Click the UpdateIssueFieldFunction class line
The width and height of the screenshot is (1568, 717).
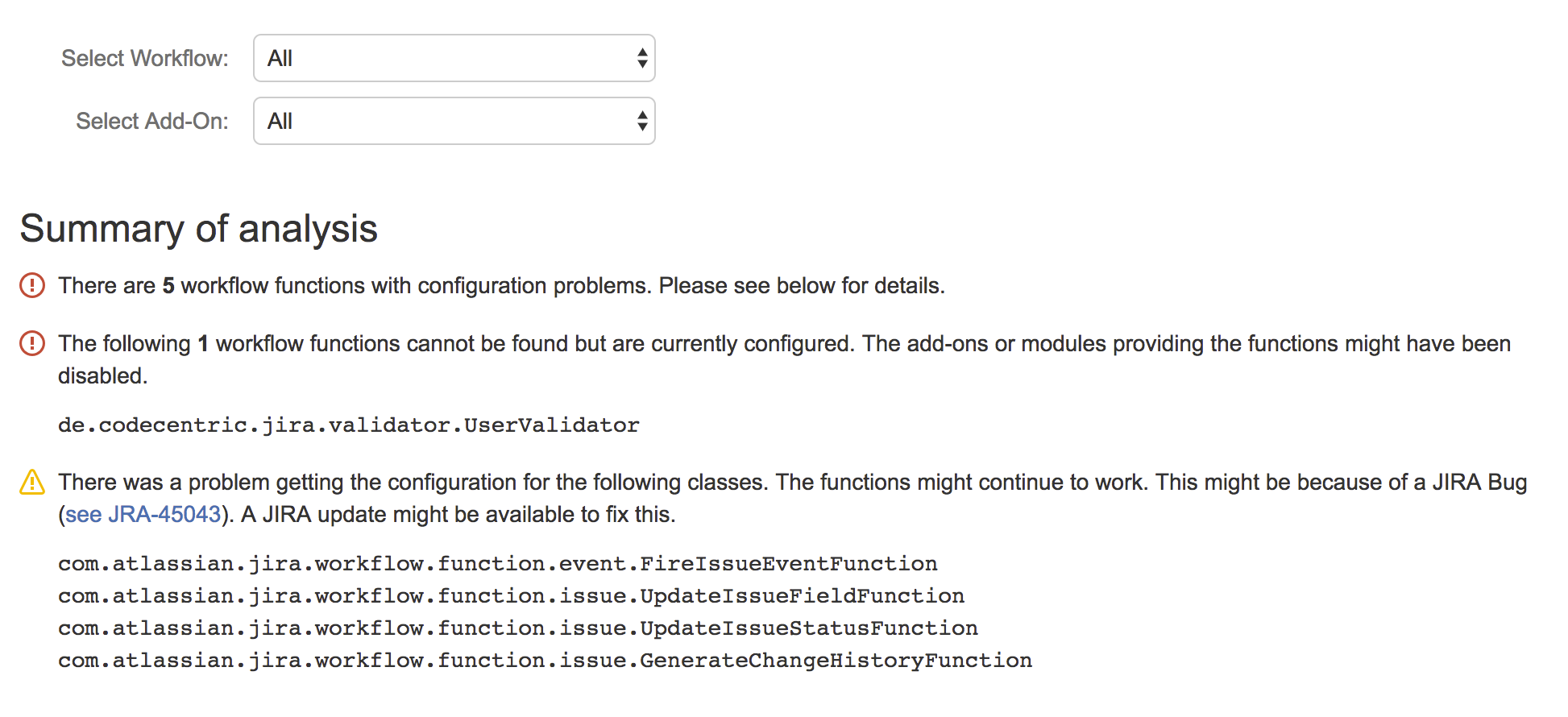[x=511, y=595]
